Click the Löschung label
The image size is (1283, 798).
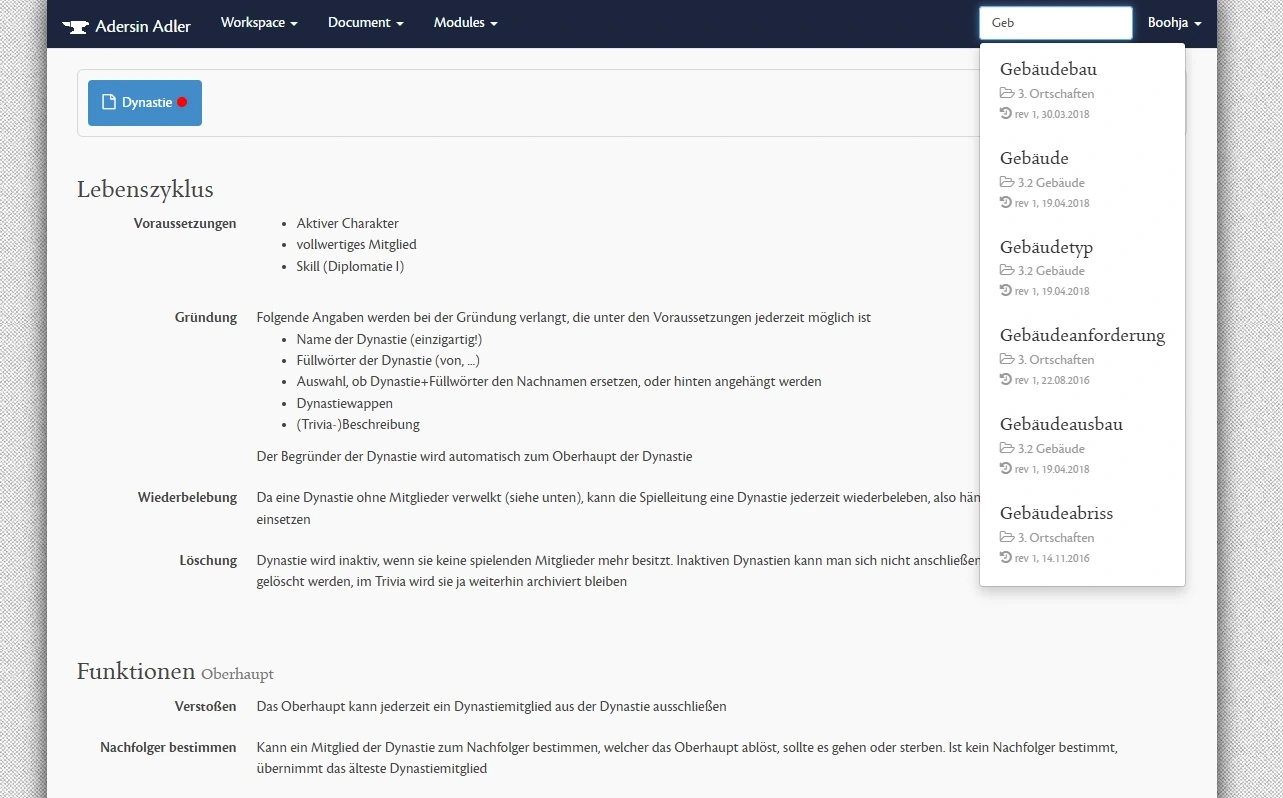[x=208, y=560]
